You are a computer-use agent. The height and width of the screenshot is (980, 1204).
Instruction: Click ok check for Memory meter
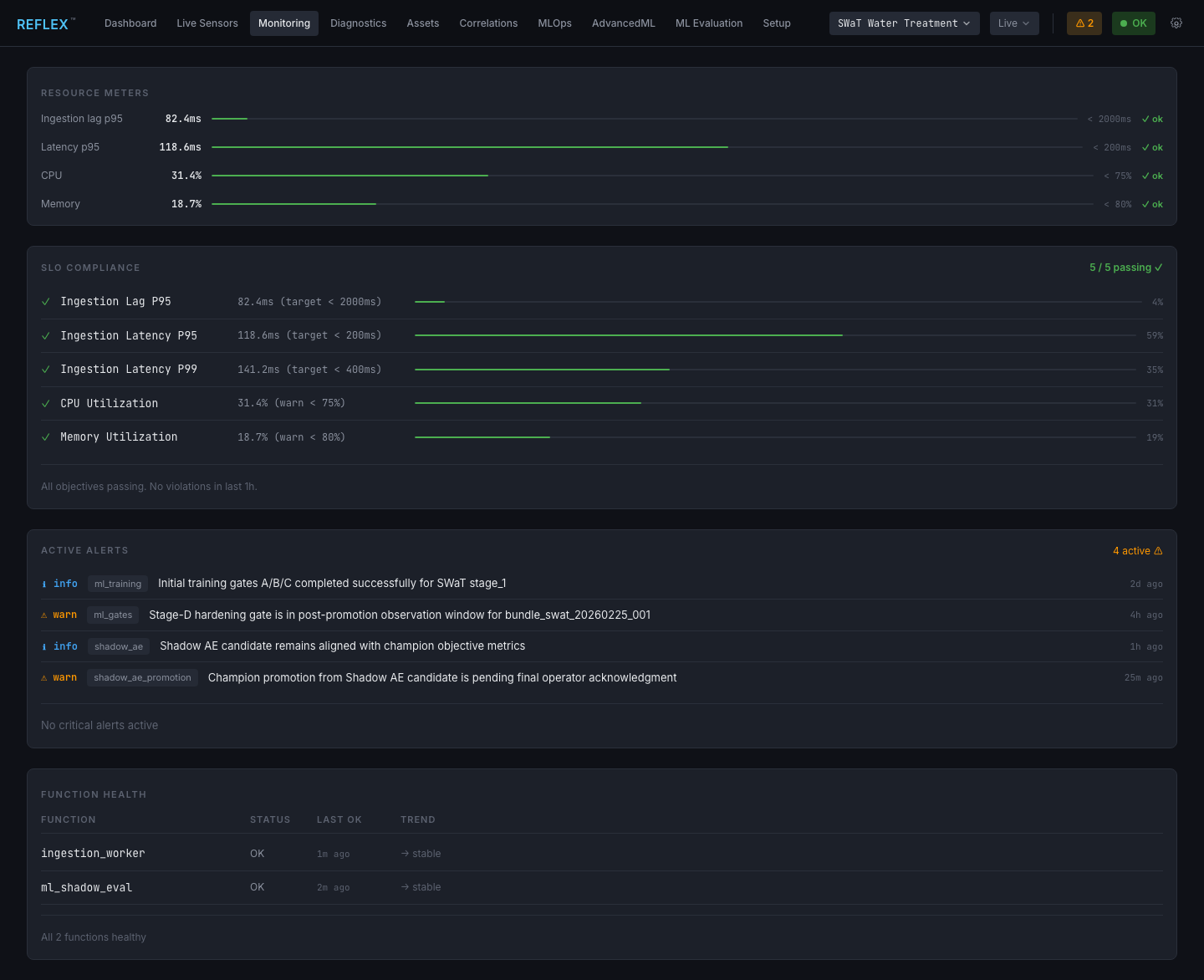[1152, 205]
